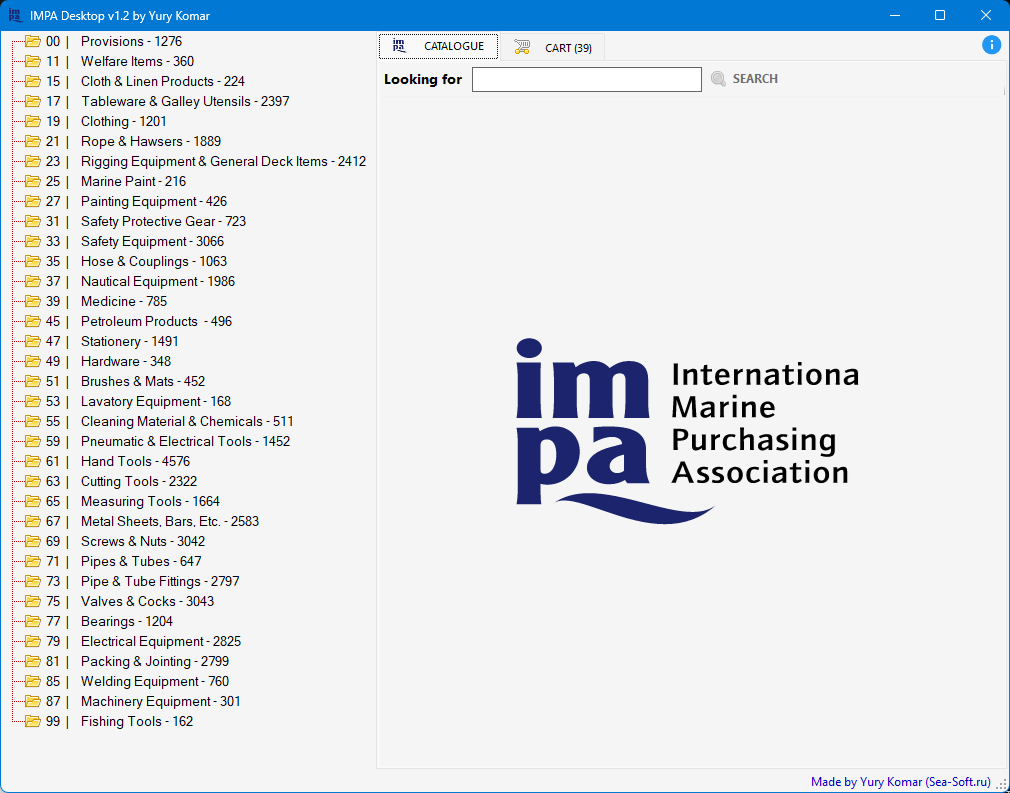This screenshot has width=1010, height=793.
Task: Click the folder icon beside Hand Tools
Action: [x=32, y=461]
